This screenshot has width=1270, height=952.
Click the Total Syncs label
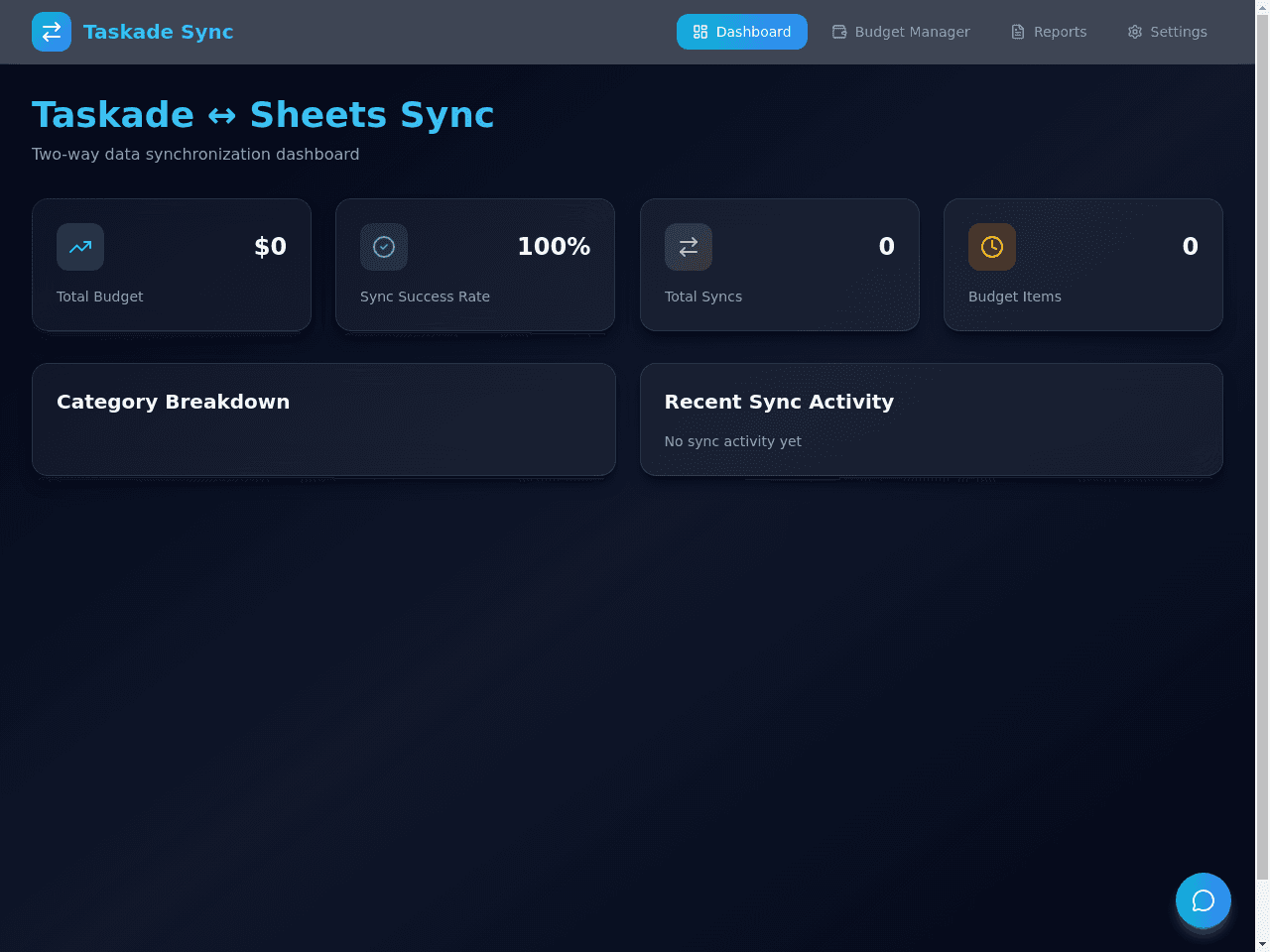[703, 297]
